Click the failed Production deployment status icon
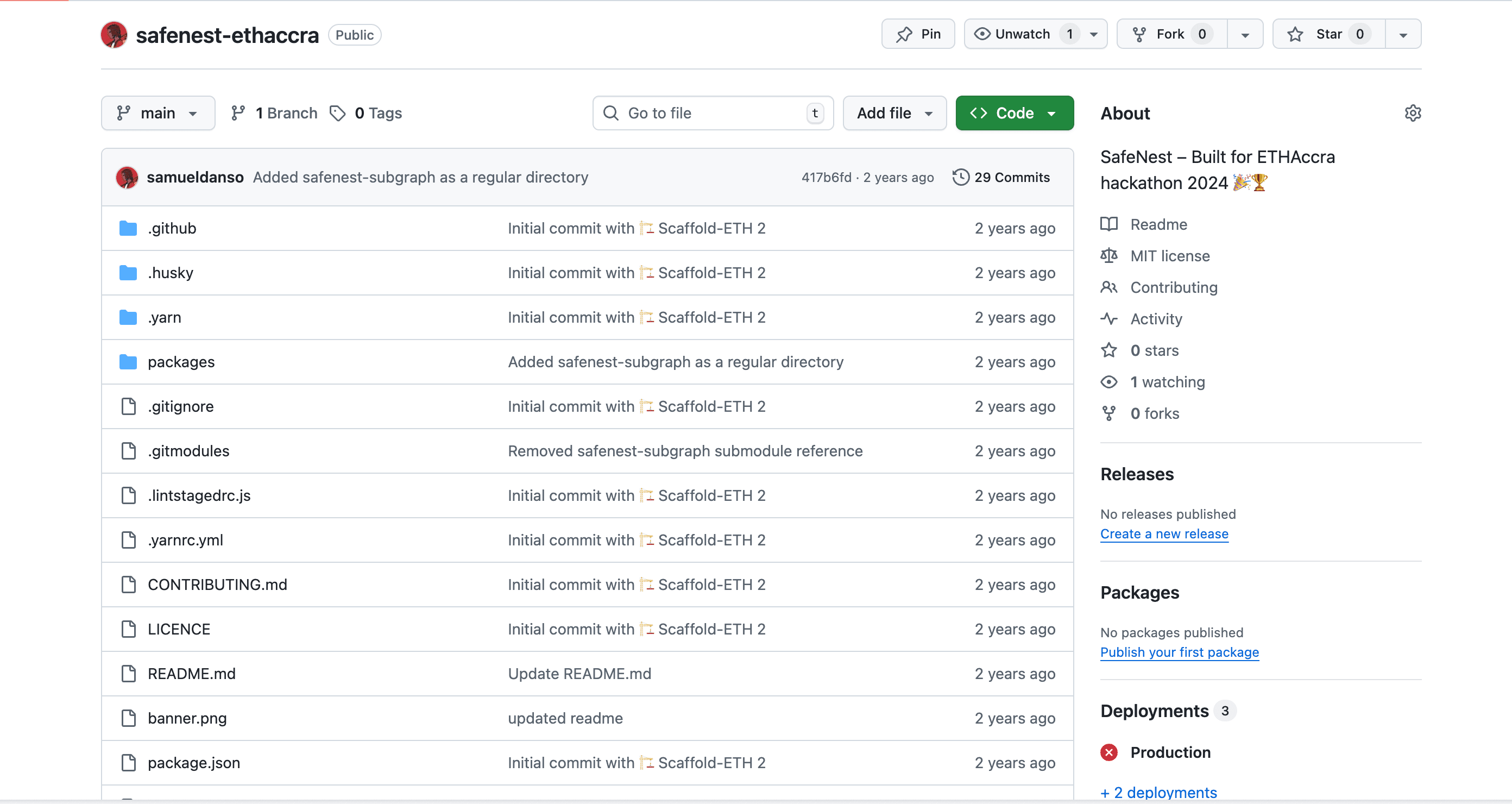Viewport: 1512px width, 804px height. 1109,752
